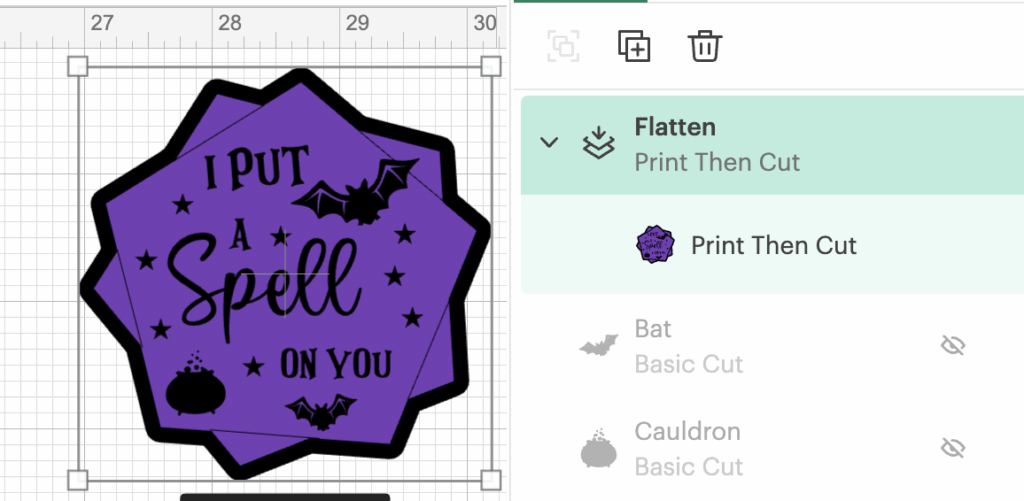Click the top-right selection handle

tap(491, 66)
